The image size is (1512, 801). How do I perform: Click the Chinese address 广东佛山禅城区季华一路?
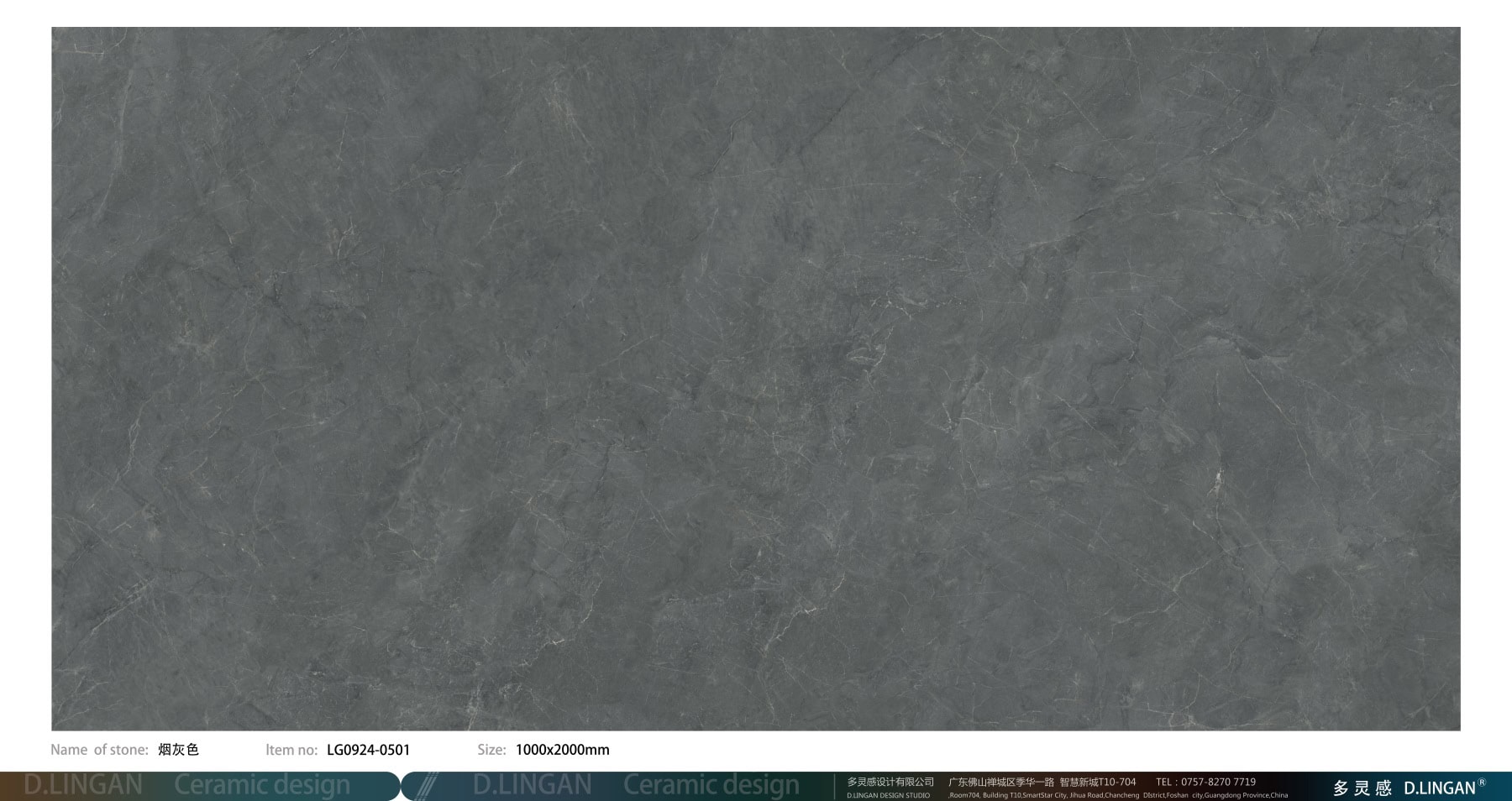1000,782
